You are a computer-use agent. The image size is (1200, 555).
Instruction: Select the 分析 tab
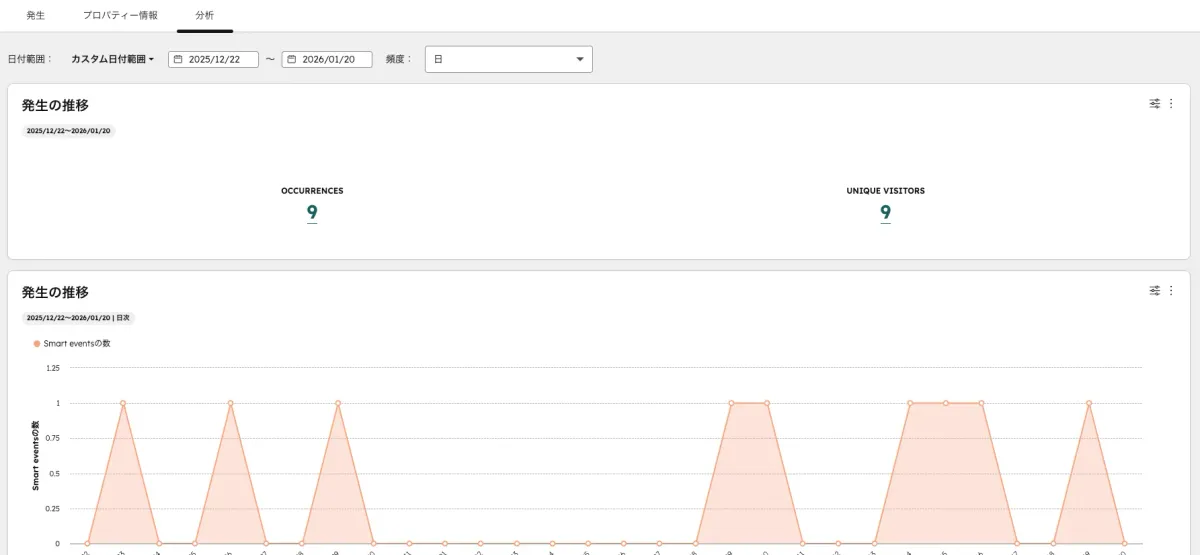tap(204, 15)
